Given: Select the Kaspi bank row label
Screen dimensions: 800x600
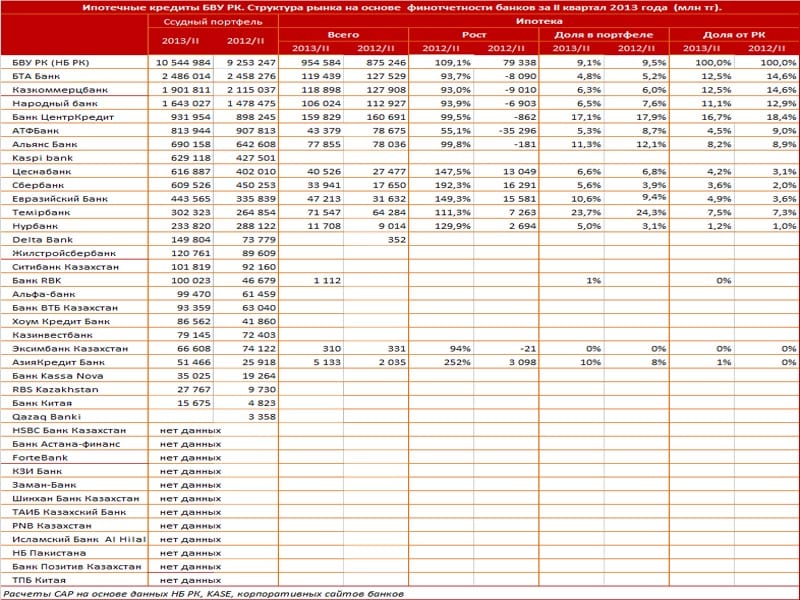Looking at the screenshot, I should coord(43,158).
